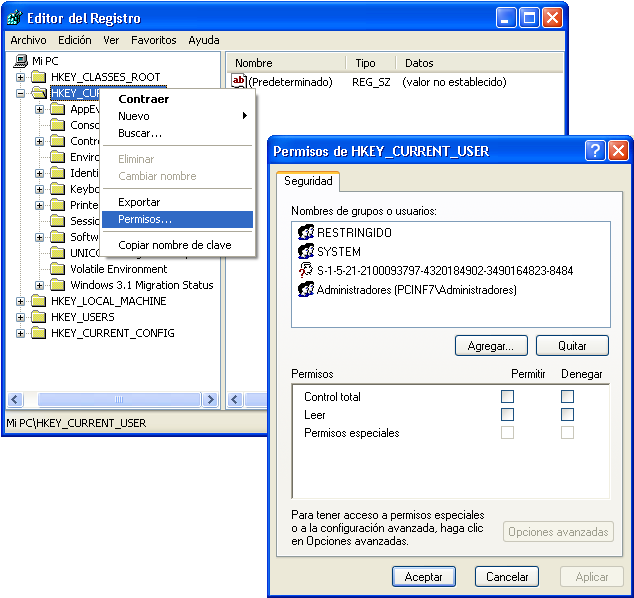Click the tree pane horizontal scrollbar thumb
The width and height of the screenshot is (634, 598).
119,399
